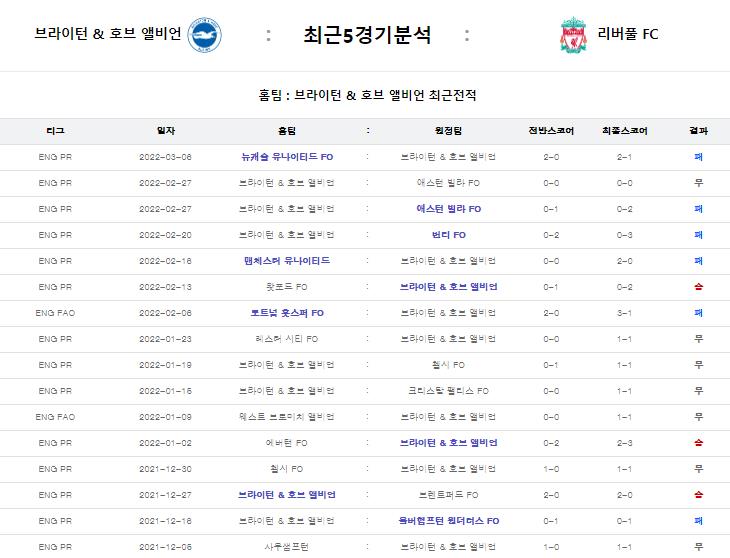Click the 원정팀 column header
730x558 pixels.
(x=448, y=131)
